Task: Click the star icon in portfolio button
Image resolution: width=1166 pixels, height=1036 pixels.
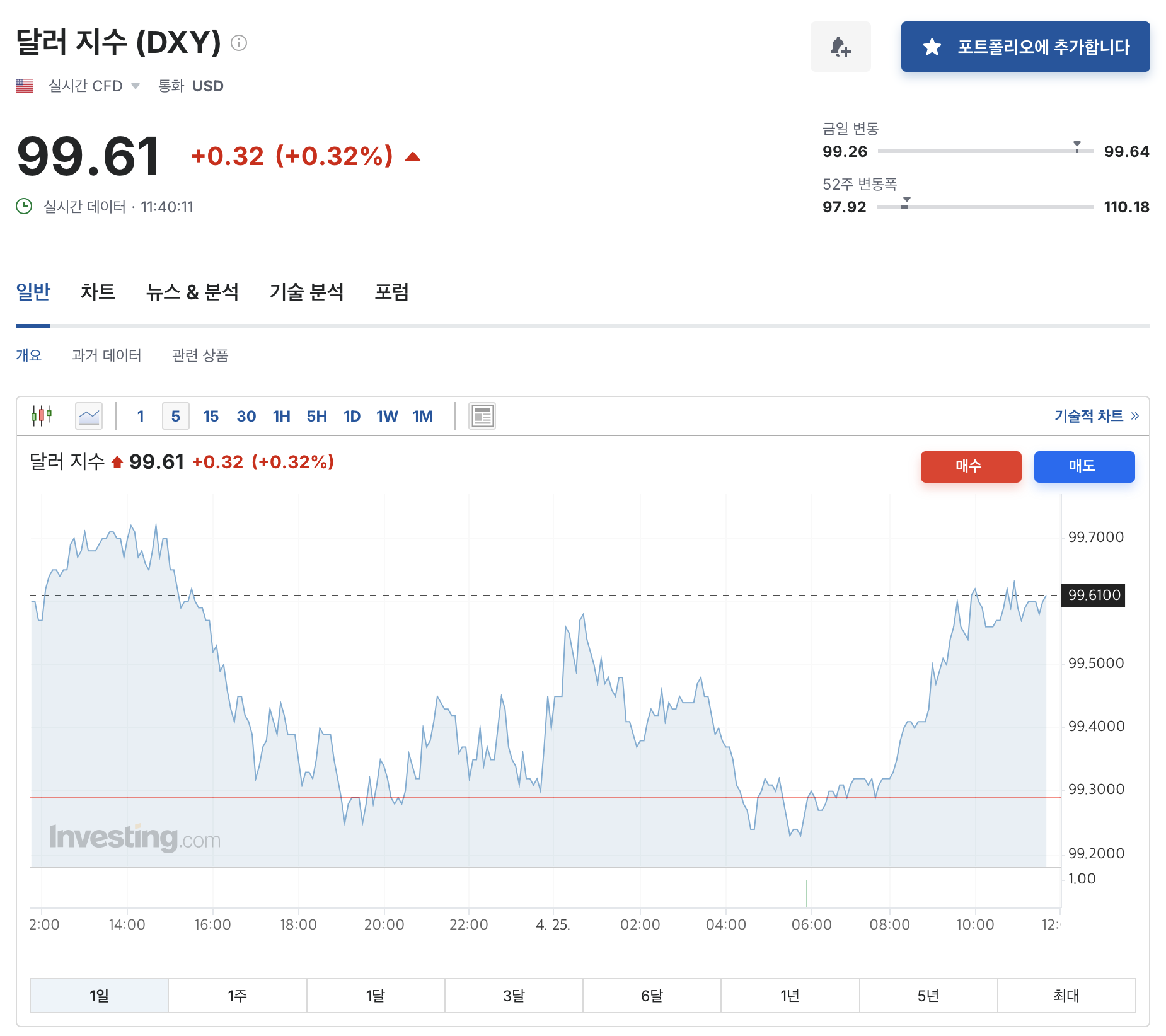Action: 932,47
